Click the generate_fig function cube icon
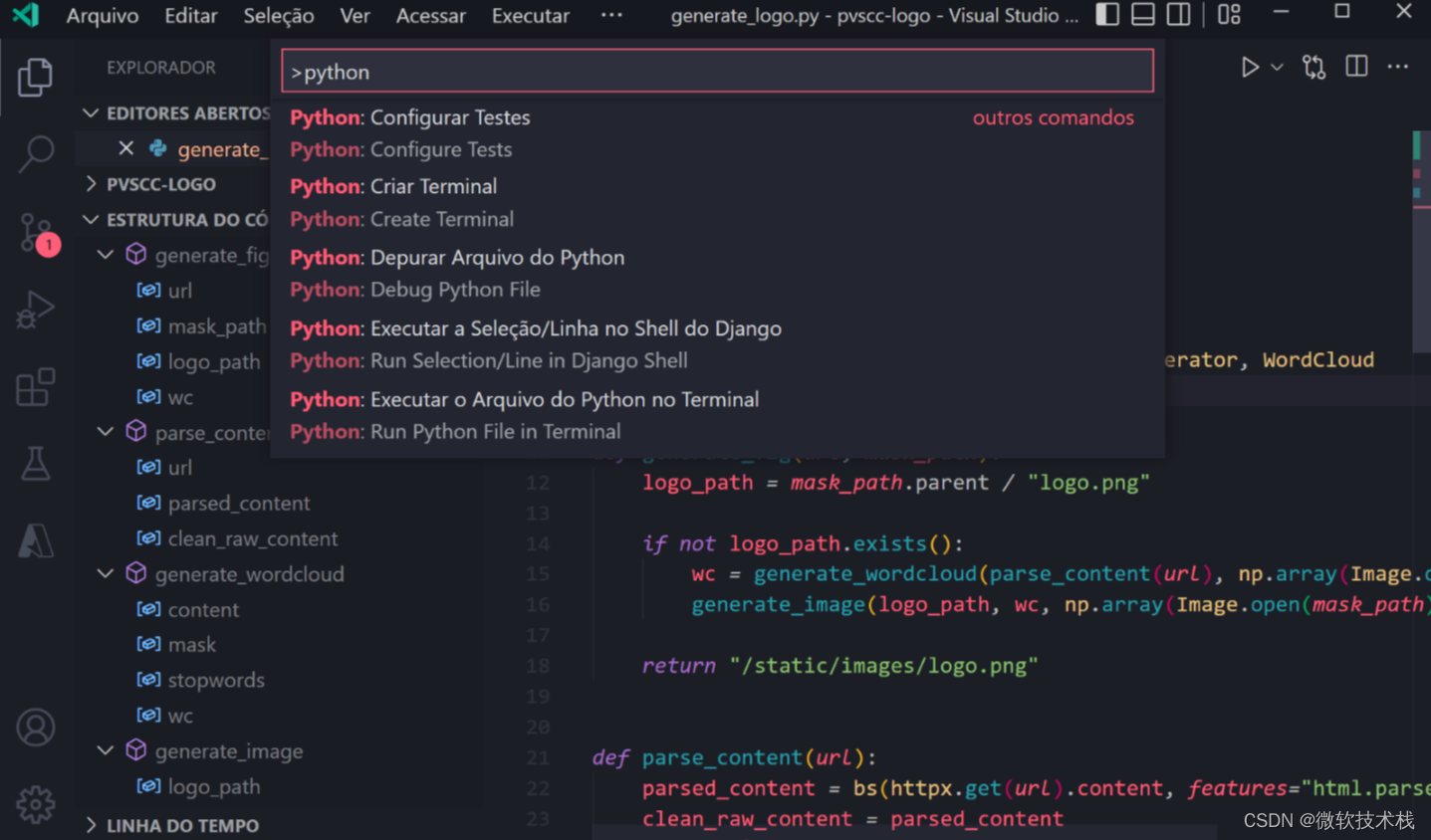The width and height of the screenshot is (1431, 840). coord(136,255)
